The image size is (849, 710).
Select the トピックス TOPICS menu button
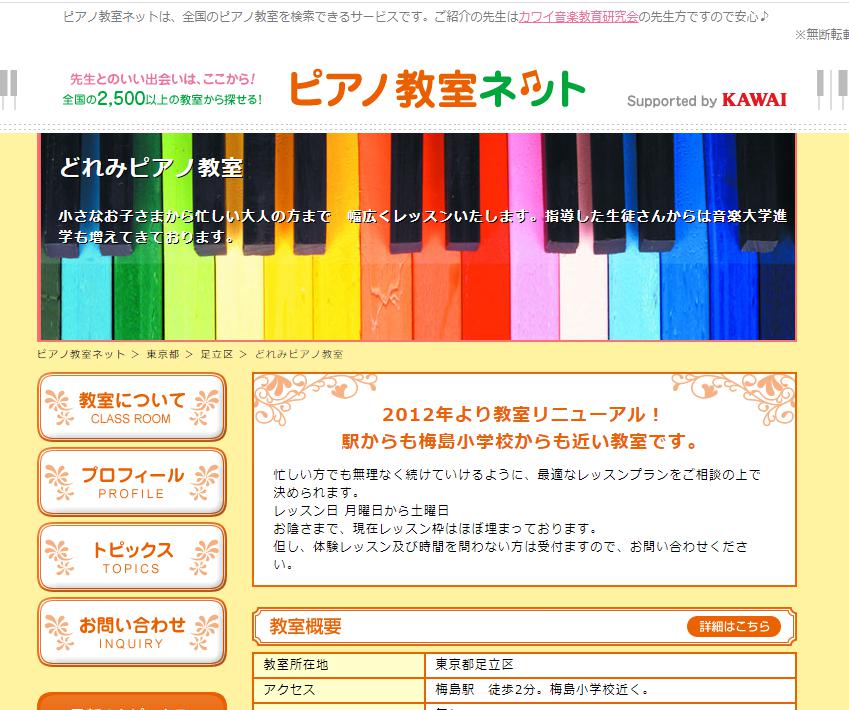(131, 557)
